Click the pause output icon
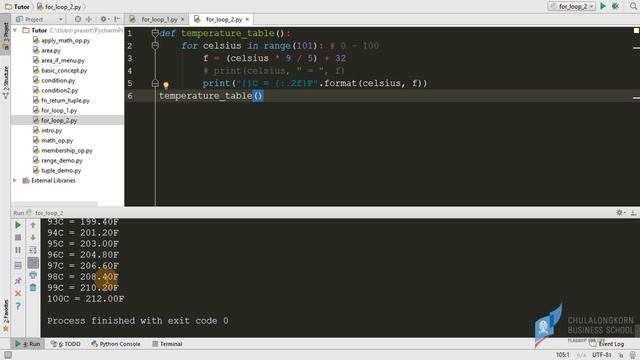 coord(18,250)
